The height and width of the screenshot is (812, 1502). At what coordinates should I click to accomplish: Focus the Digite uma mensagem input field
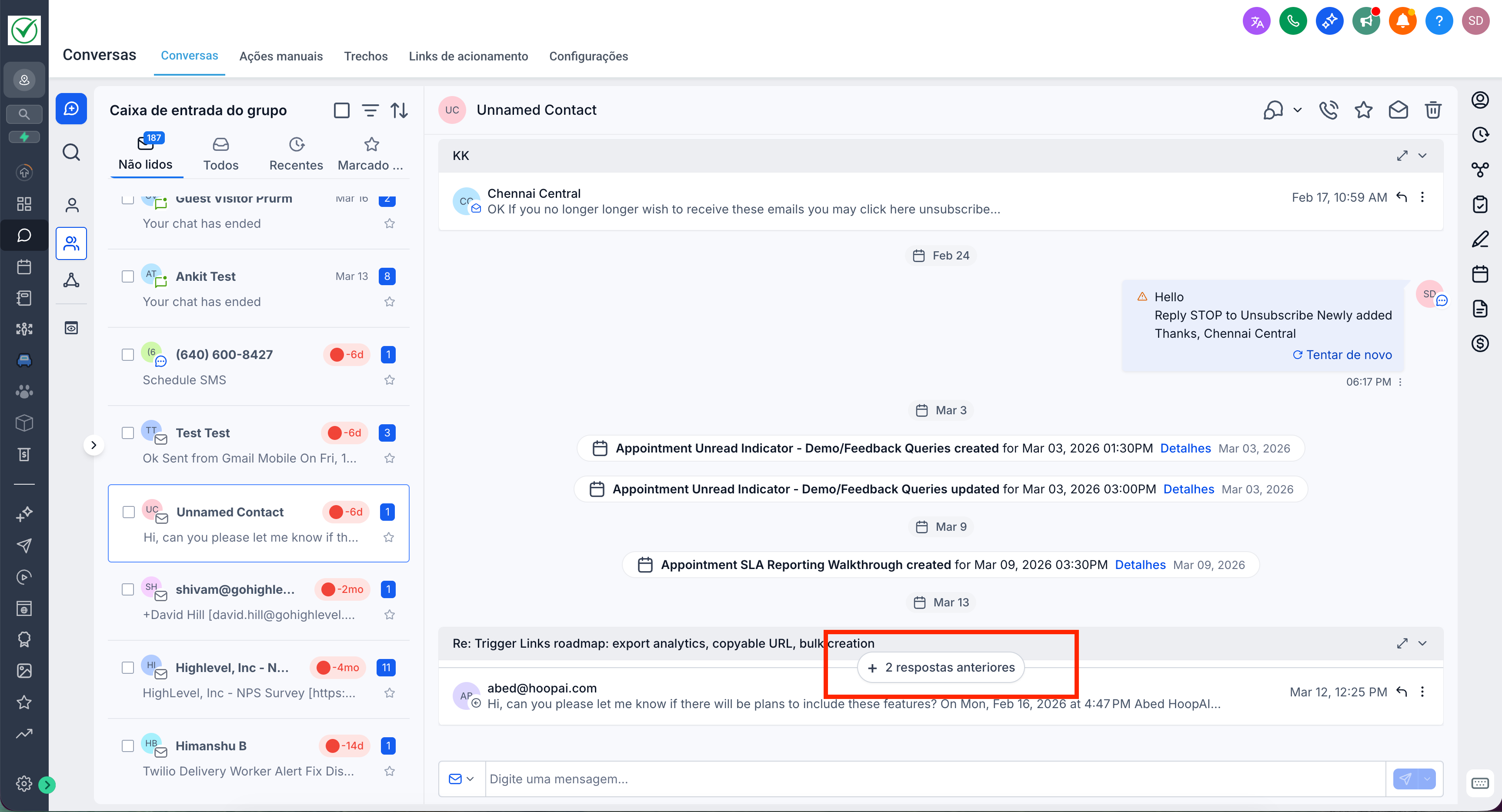(935, 778)
